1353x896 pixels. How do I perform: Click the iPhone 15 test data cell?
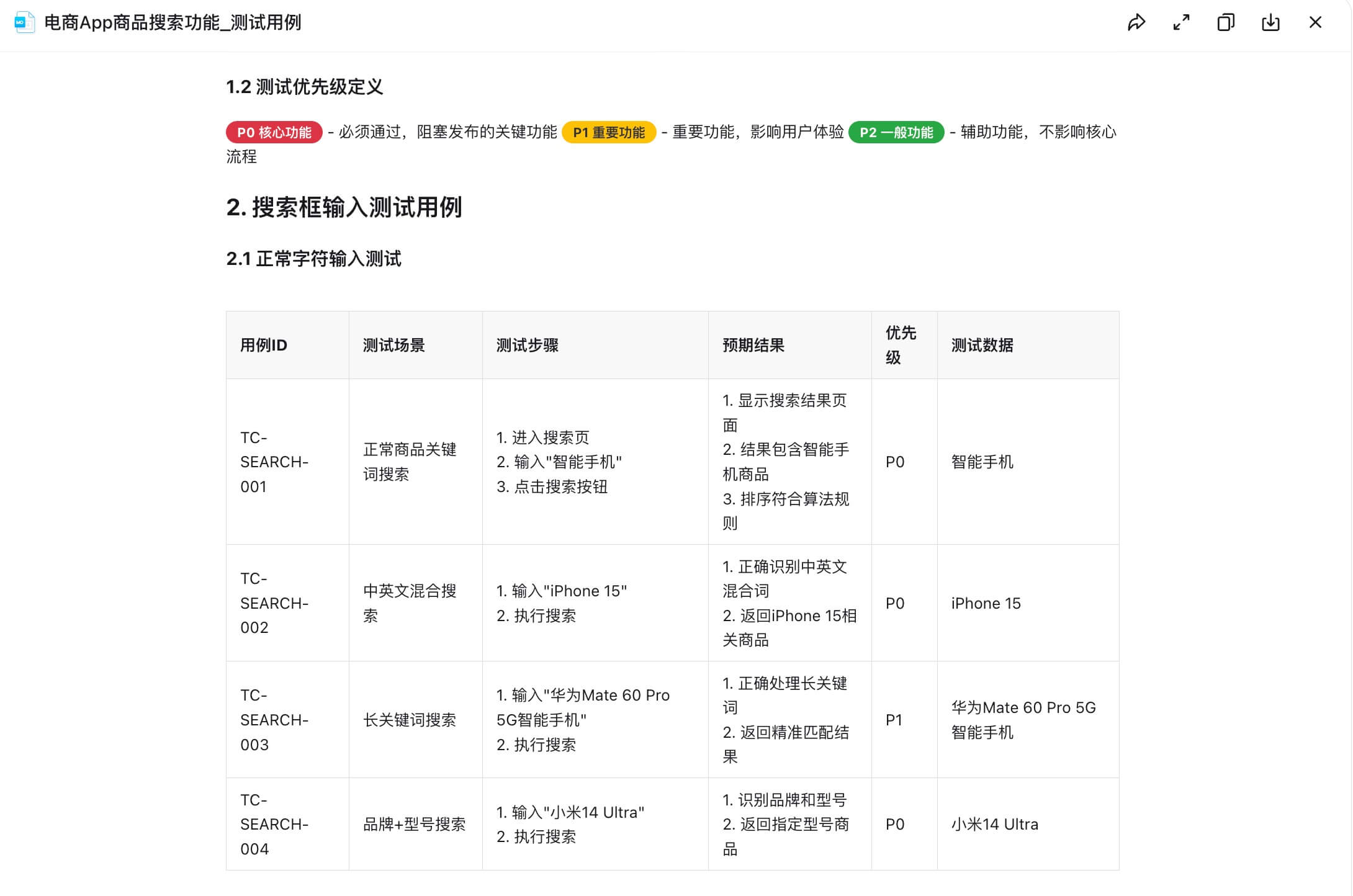[x=985, y=603]
